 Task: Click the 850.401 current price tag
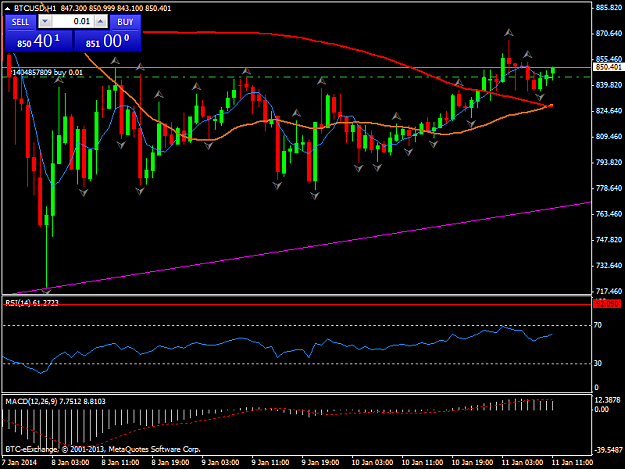tap(608, 67)
